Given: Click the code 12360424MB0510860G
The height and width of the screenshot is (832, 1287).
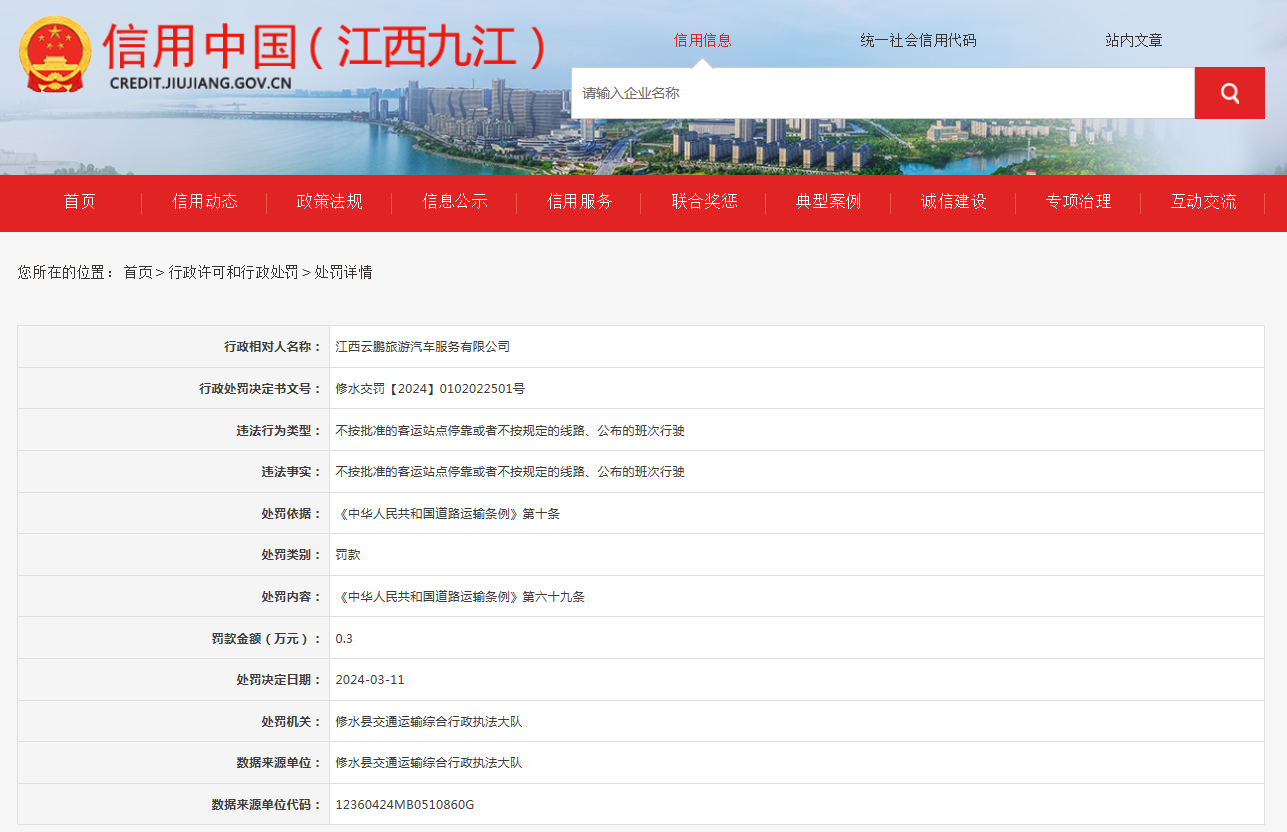Looking at the screenshot, I should [405, 805].
